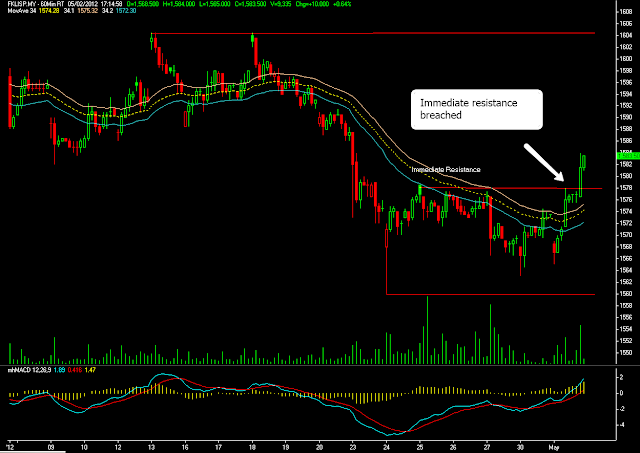The height and width of the screenshot is (453, 640).
Task: Click the 60Min RT timeframe label
Action: 53,4
